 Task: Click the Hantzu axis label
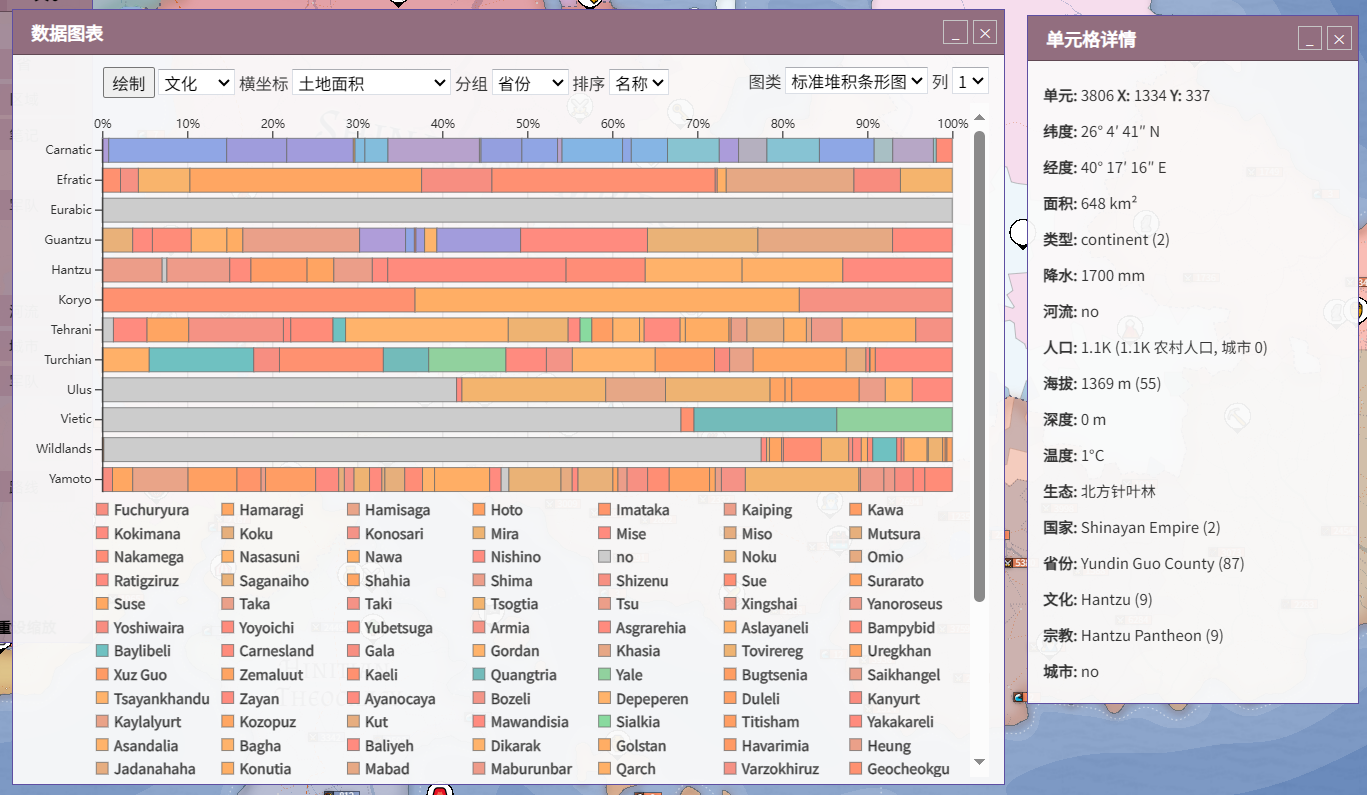[x=71, y=270]
